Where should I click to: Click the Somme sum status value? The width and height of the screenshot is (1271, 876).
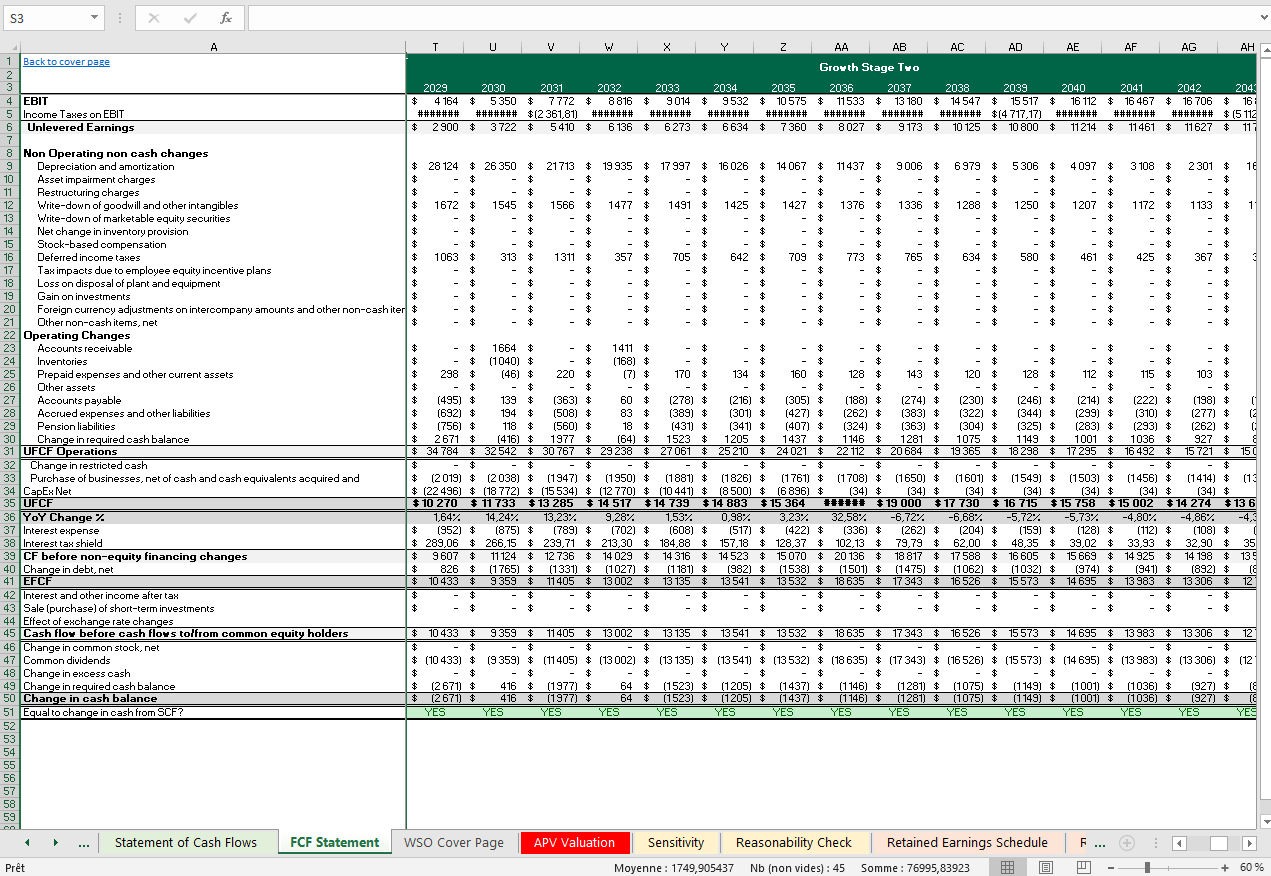click(913, 867)
